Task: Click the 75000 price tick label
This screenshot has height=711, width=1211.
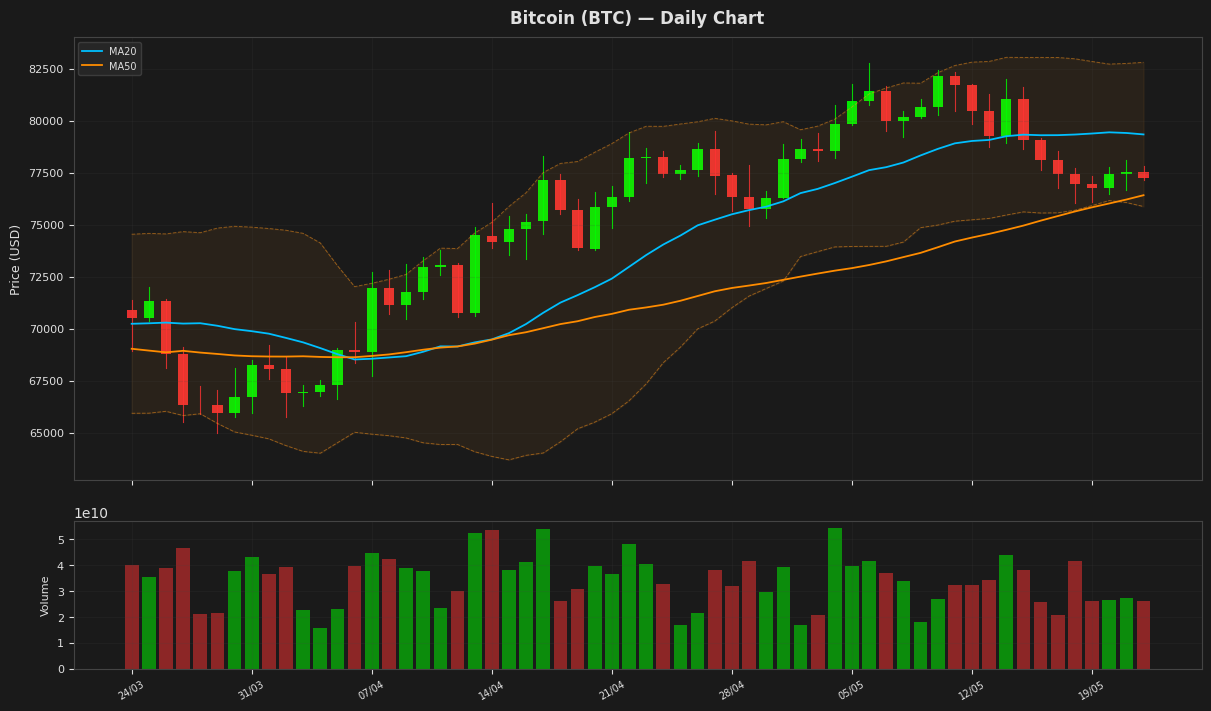Action: tap(47, 225)
